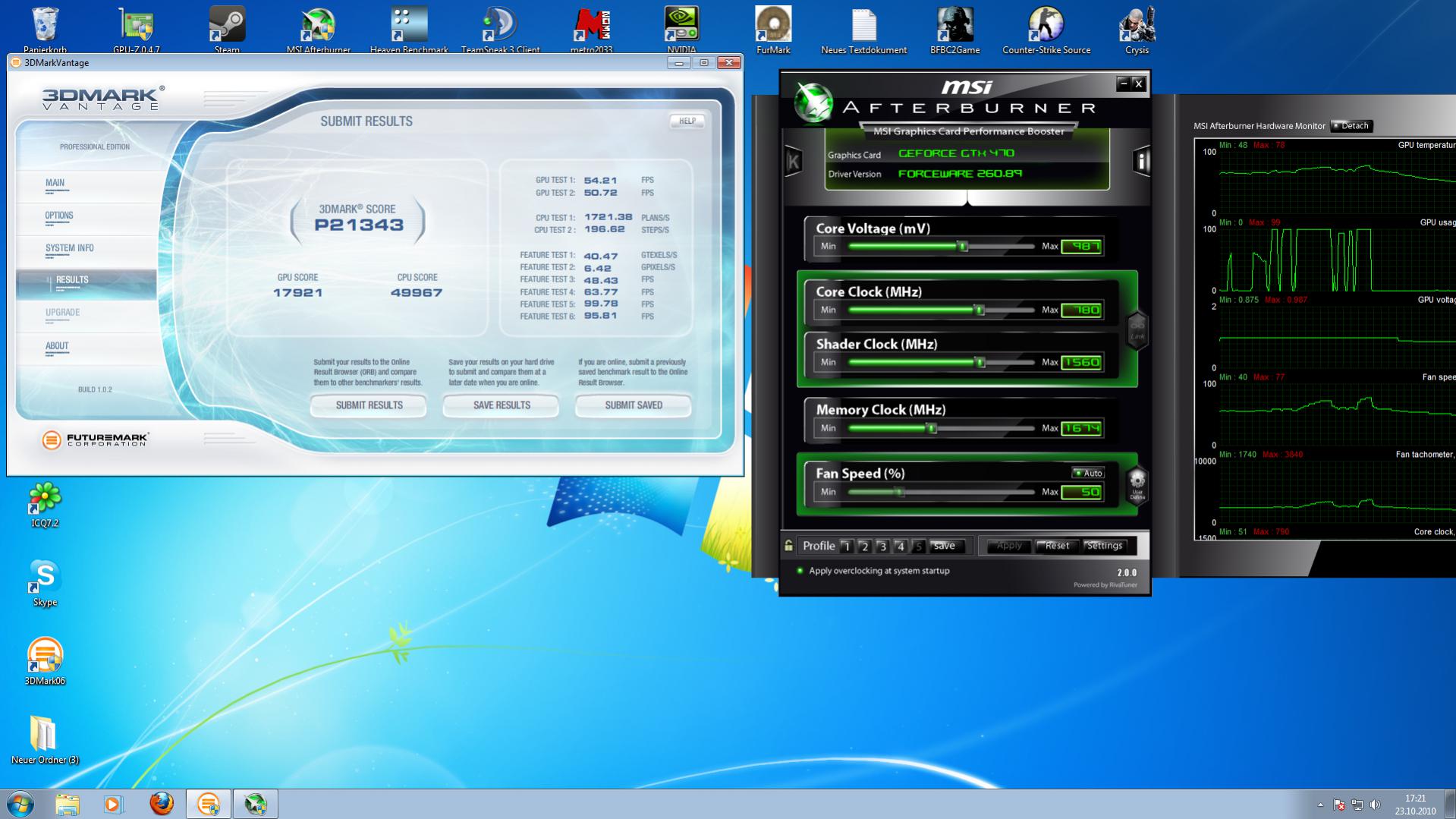Launch the FurMark desktop icon
This screenshot has width=1456, height=819.
pos(773,29)
